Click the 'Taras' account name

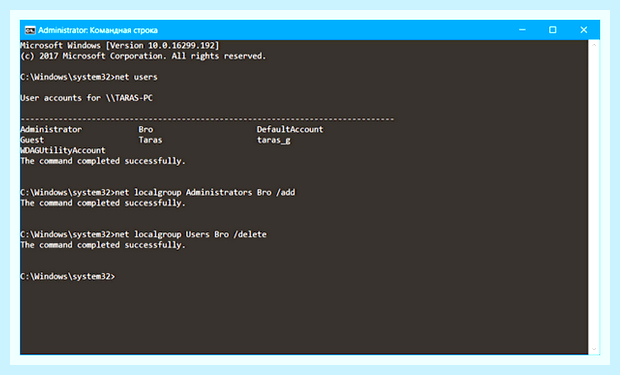[x=150, y=140]
